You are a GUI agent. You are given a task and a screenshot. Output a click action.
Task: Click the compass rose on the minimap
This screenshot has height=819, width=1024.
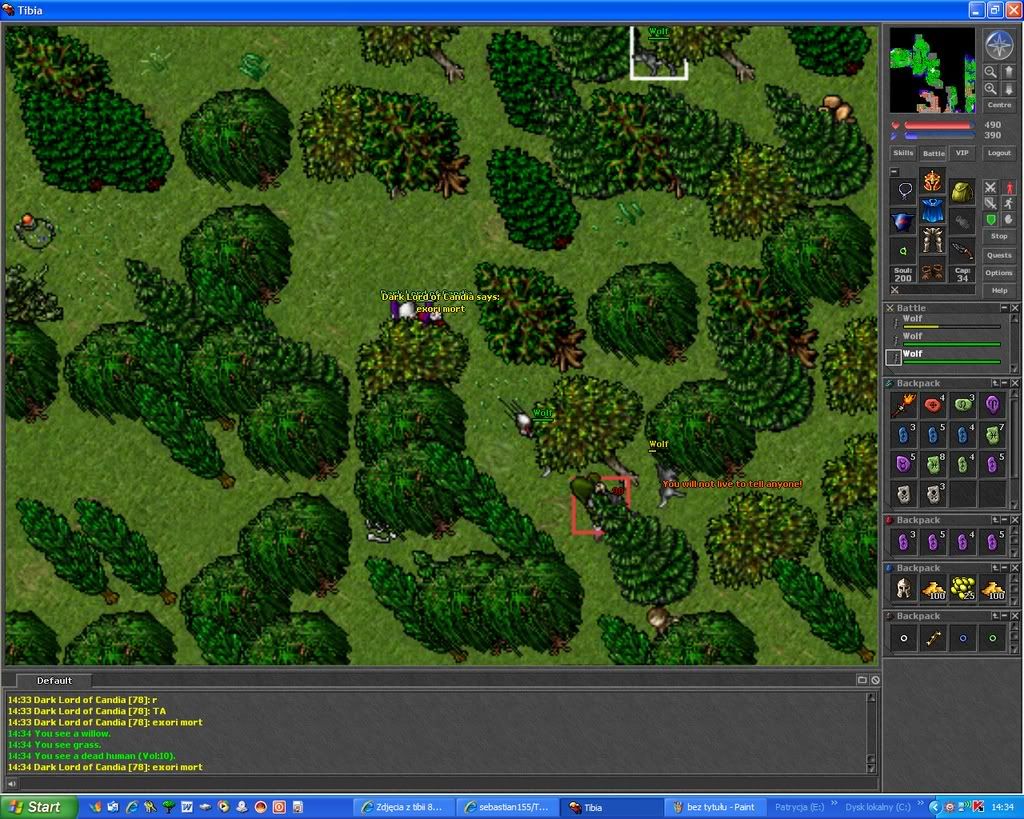[x=999, y=45]
